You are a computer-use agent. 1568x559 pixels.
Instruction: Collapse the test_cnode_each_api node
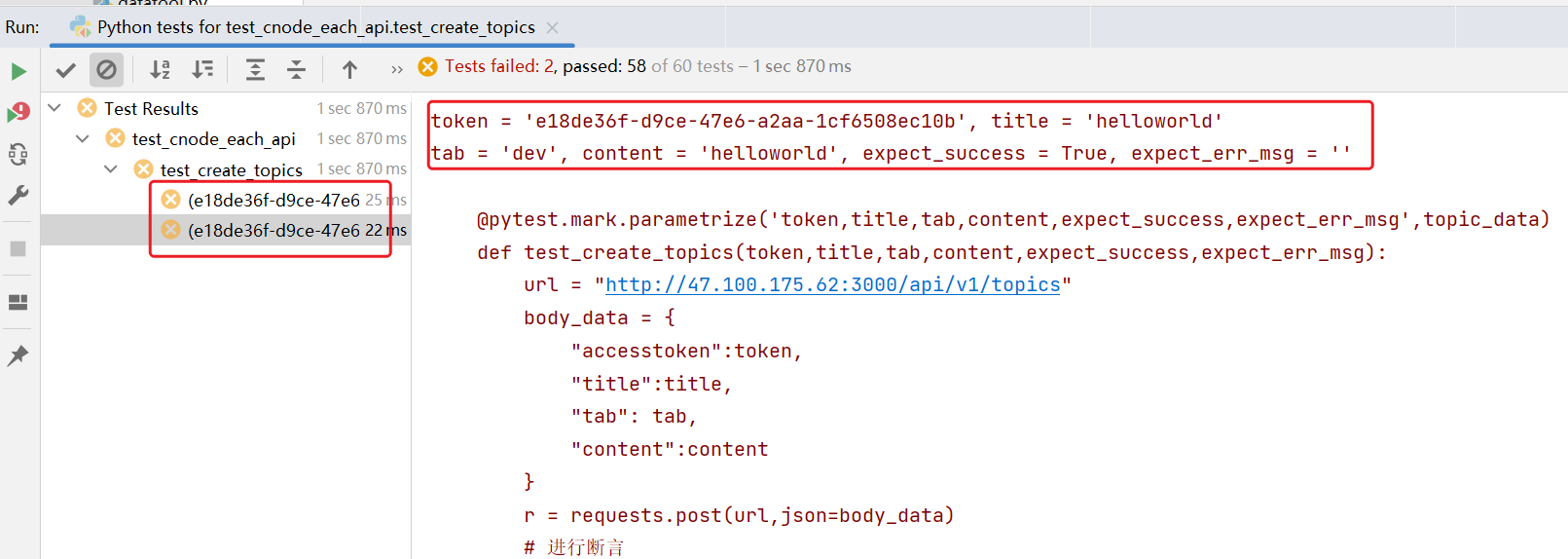tap(83, 138)
